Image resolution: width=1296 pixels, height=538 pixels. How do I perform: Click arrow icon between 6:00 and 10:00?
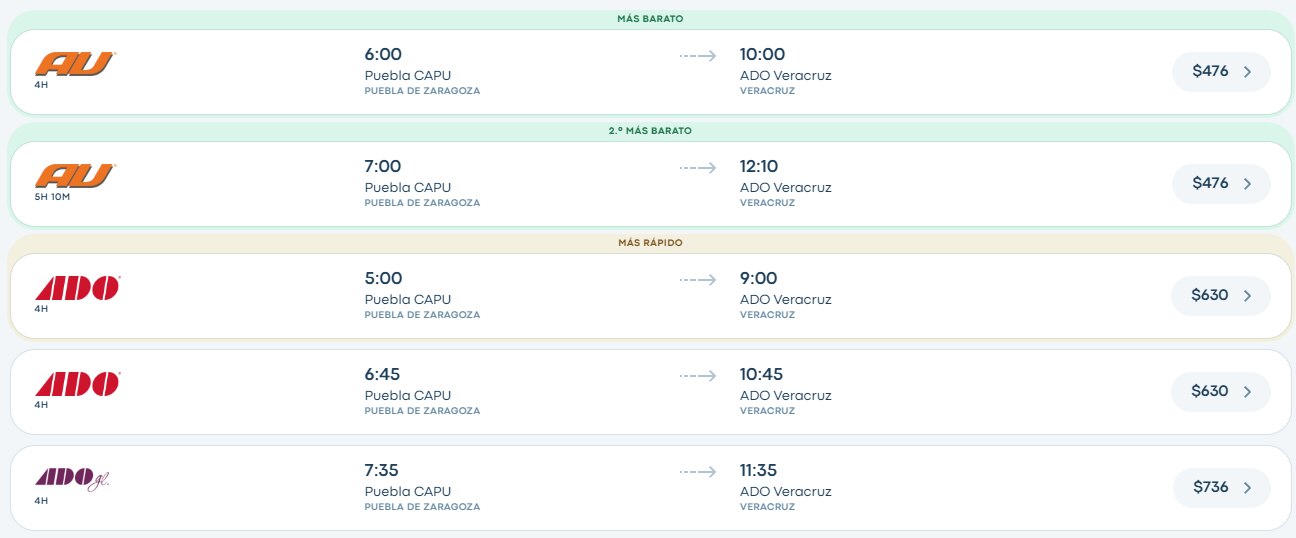[x=698, y=56]
